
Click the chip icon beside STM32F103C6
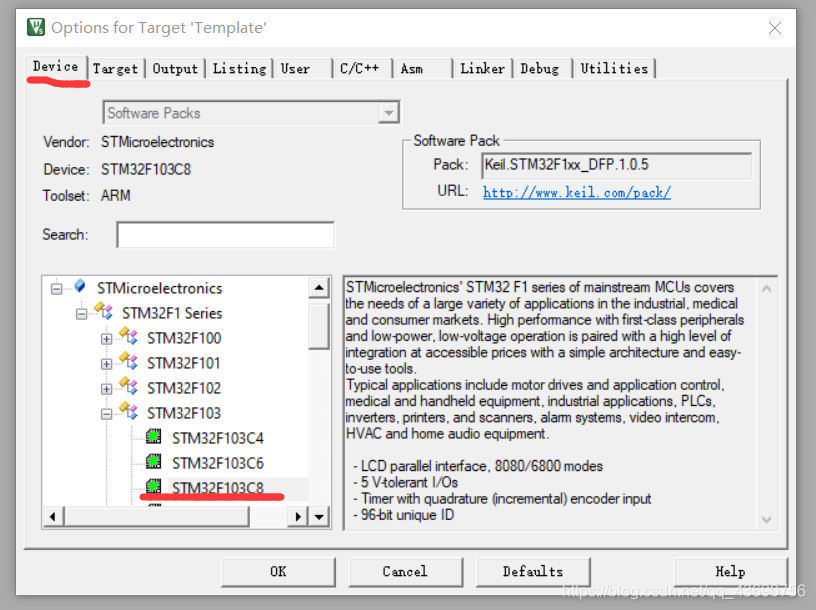point(154,461)
